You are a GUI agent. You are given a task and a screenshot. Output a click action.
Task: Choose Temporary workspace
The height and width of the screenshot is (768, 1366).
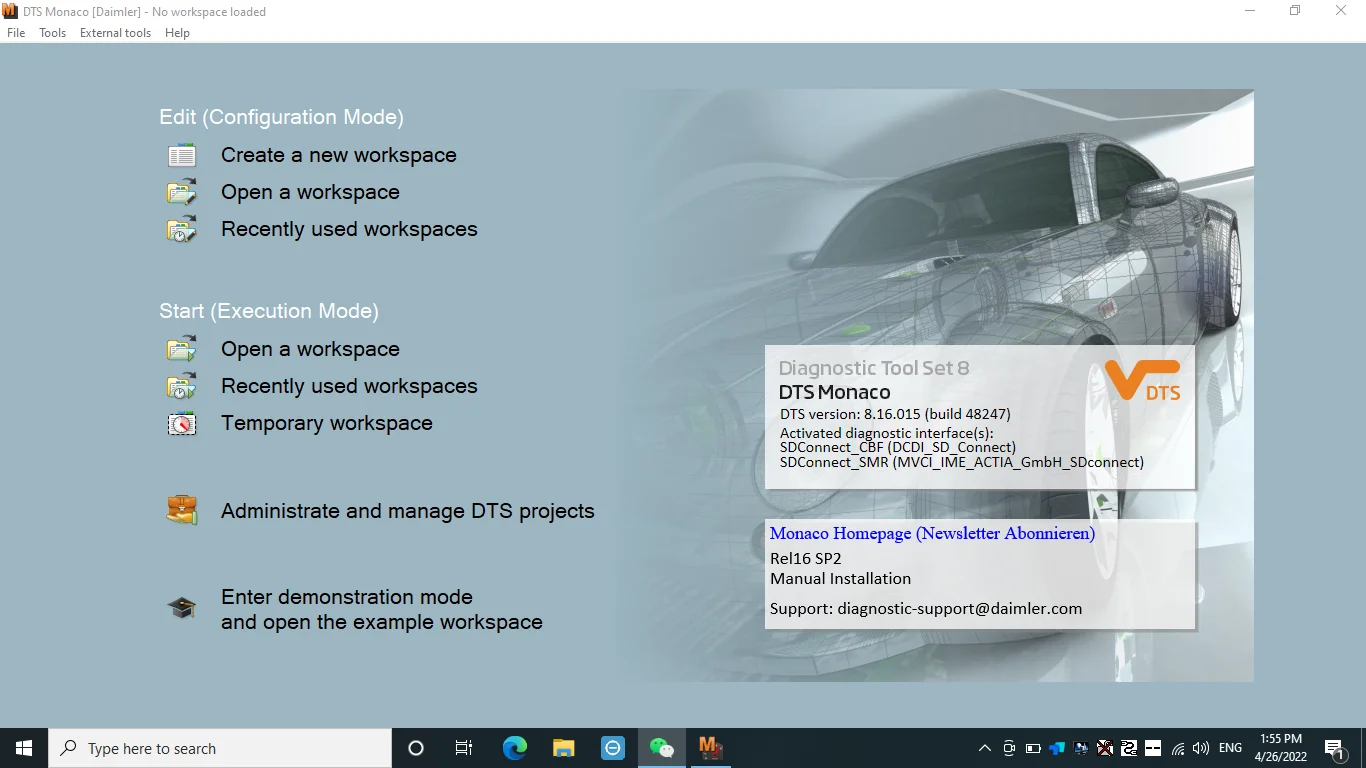pos(327,423)
